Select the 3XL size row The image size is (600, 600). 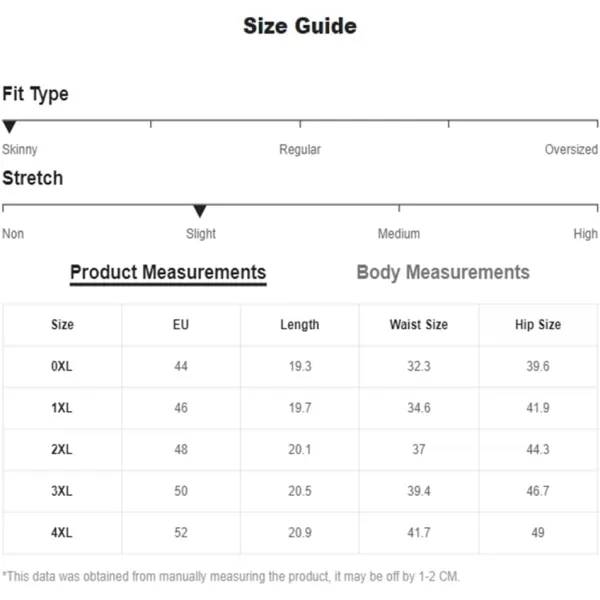[x=300, y=491]
